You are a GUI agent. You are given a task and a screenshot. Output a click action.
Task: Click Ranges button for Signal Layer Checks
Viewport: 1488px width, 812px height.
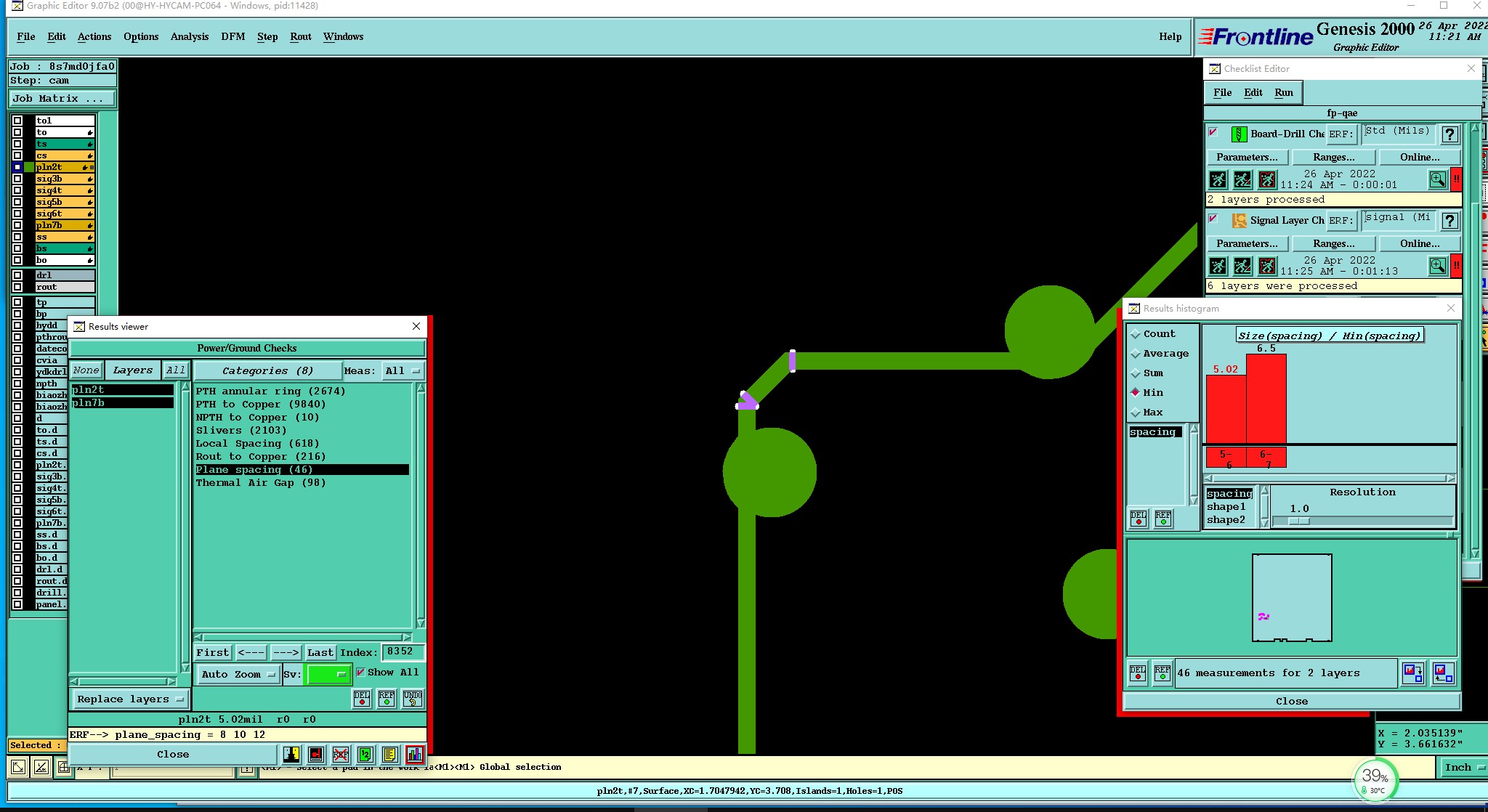pyautogui.click(x=1333, y=243)
